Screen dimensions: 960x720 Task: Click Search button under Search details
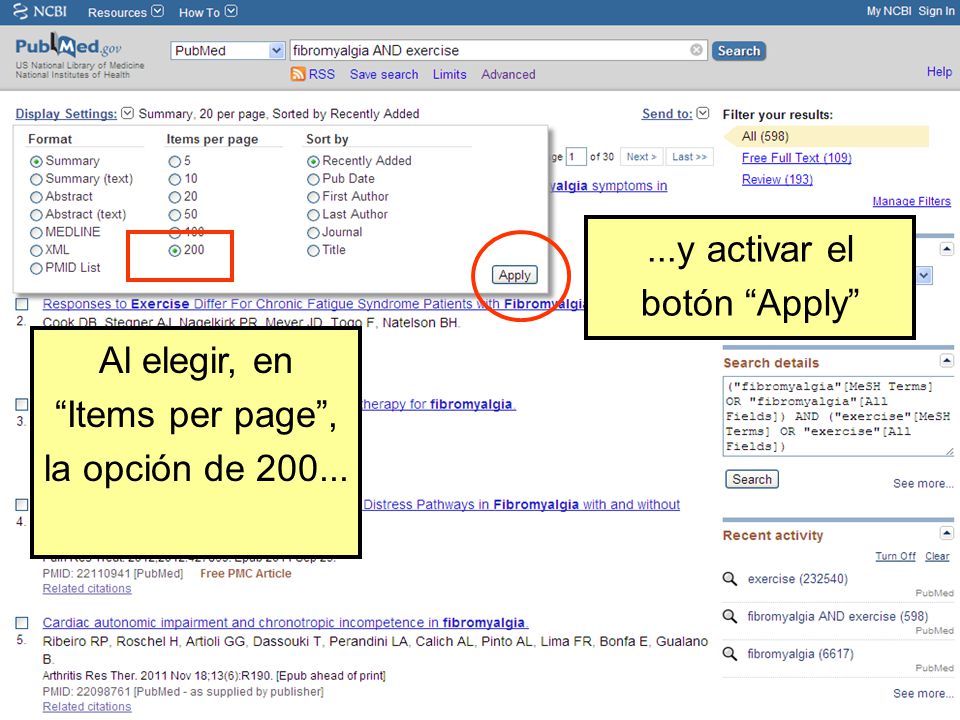[752, 479]
